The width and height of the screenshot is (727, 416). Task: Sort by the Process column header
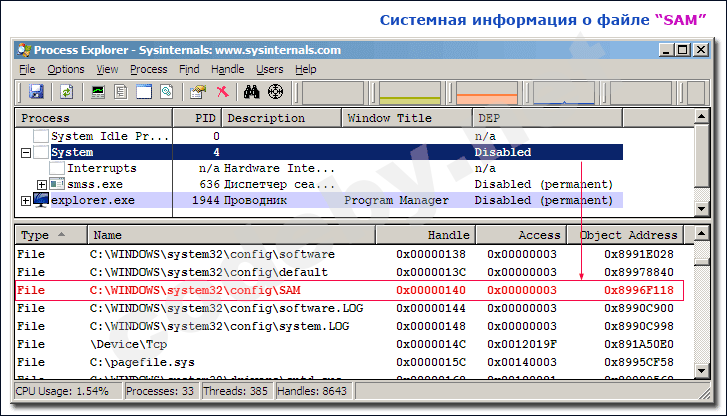tap(94, 118)
